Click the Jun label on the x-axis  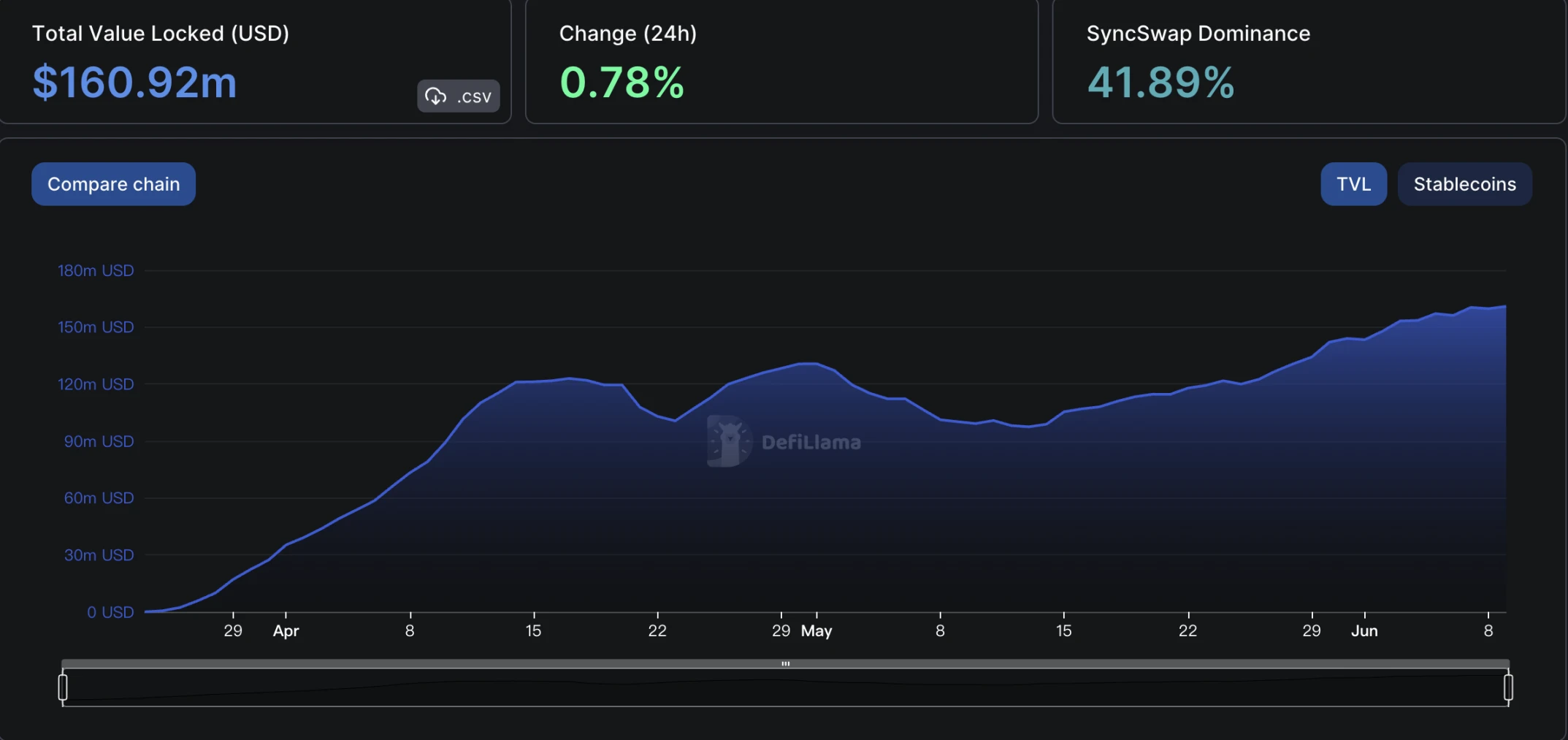[x=1364, y=630]
